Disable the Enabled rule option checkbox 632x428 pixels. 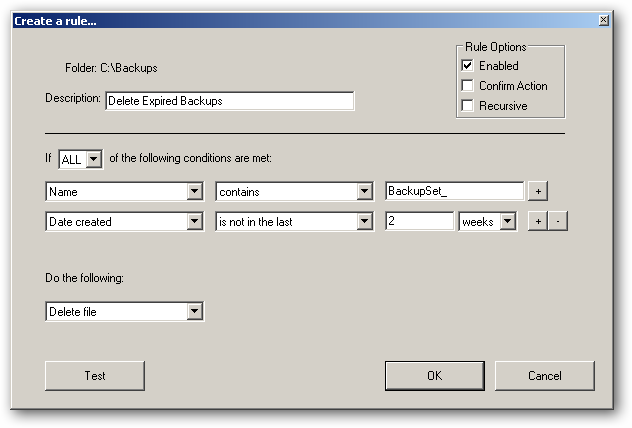467,65
